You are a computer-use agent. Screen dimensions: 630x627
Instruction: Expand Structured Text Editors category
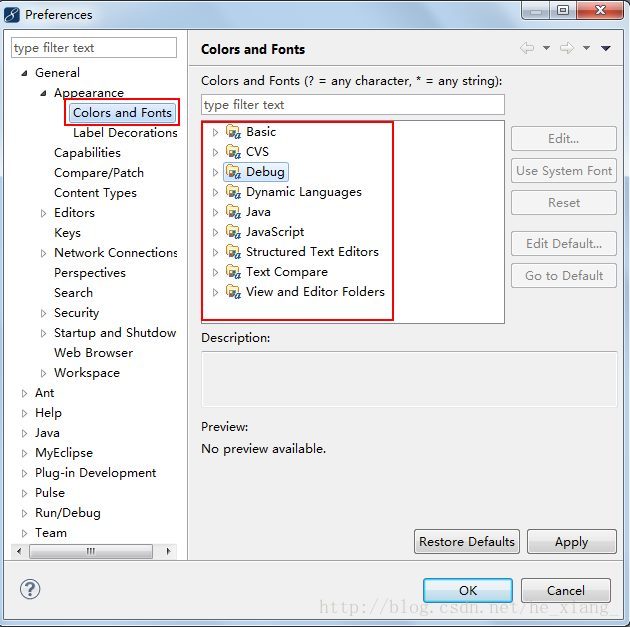pos(215,252)
